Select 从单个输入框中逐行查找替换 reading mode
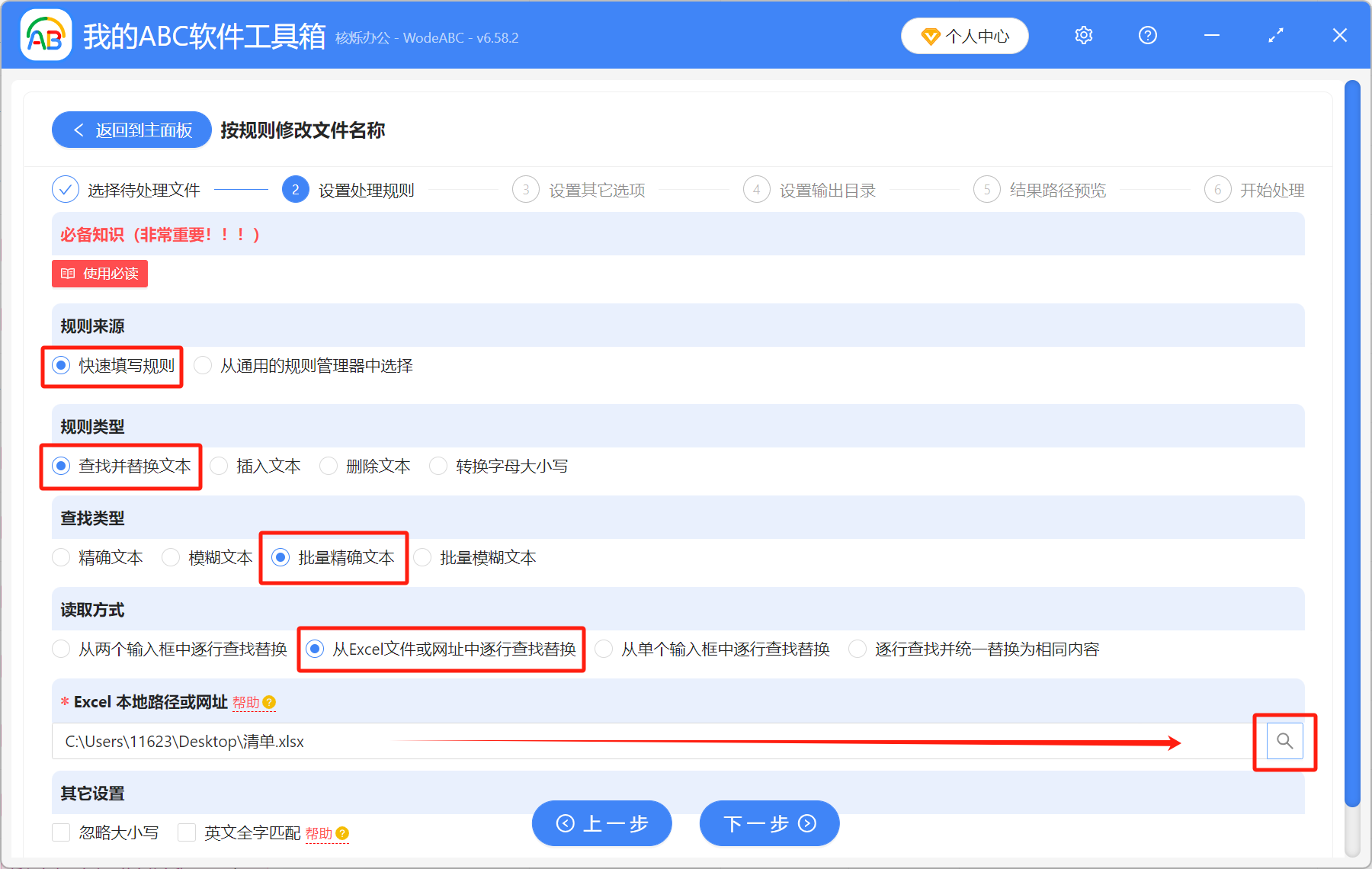Screen dimensions: 1372x869 [x=603, y=649]
